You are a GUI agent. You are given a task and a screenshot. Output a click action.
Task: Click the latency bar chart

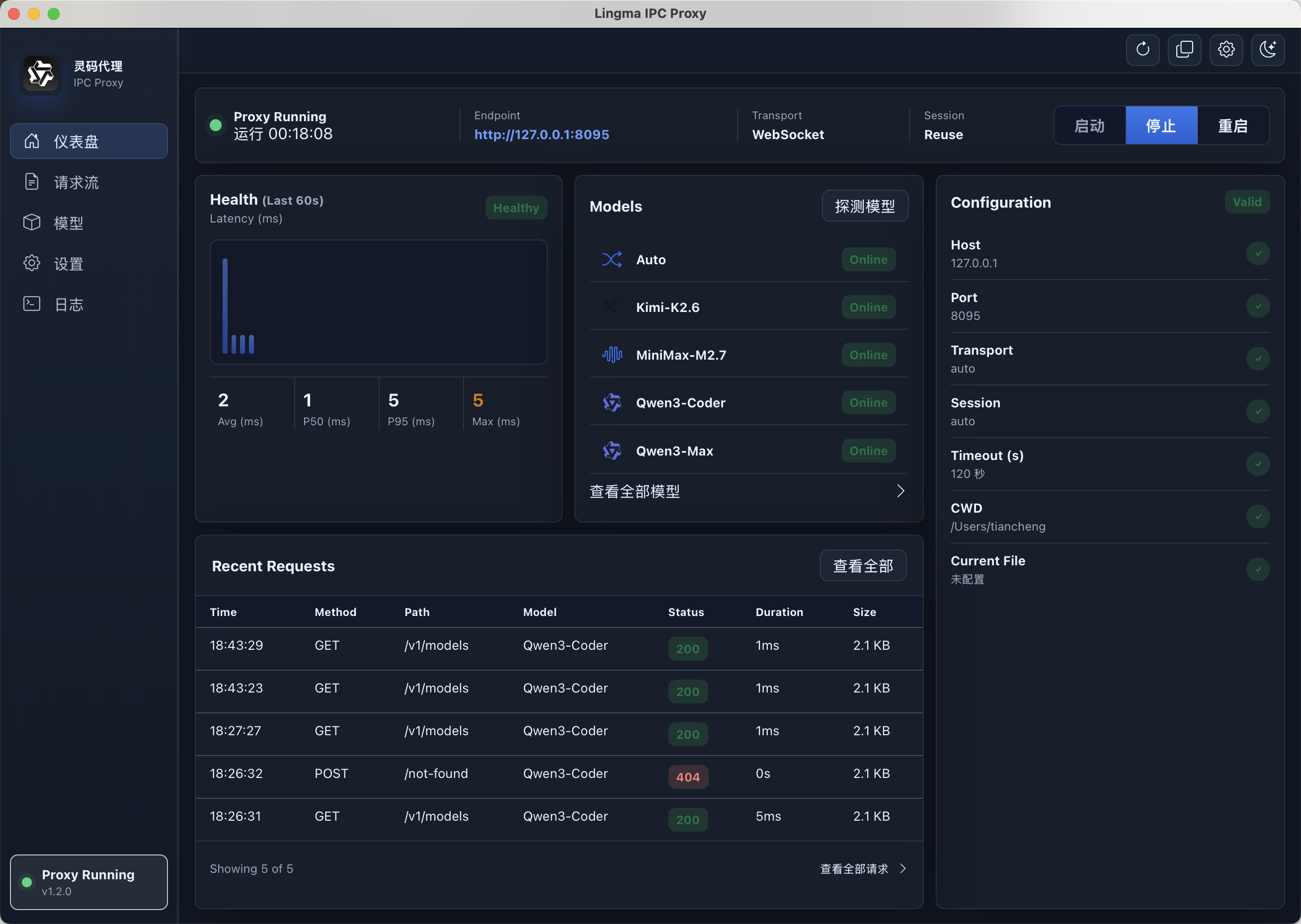(x=379, y=302)
